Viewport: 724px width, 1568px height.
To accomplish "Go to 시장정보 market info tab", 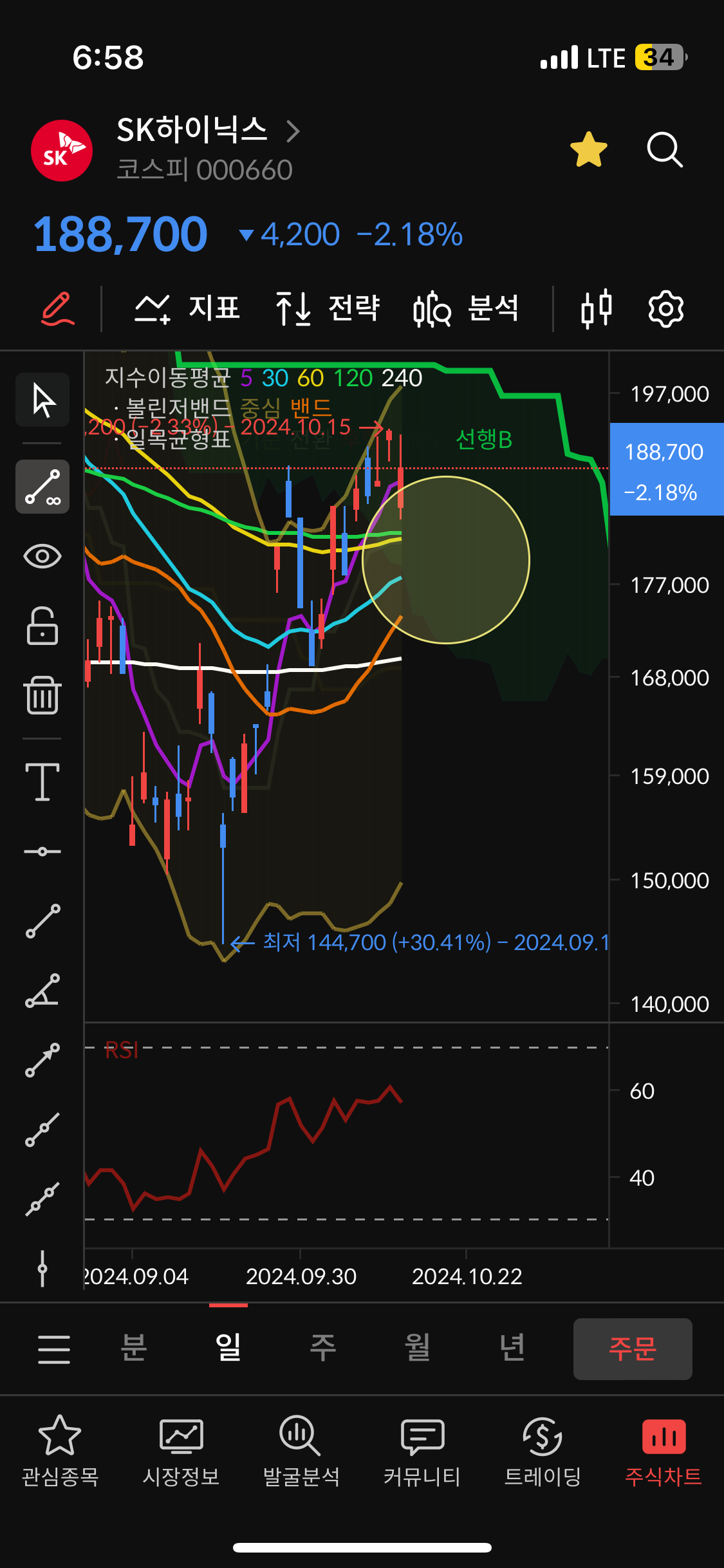I will [181, 1452].
